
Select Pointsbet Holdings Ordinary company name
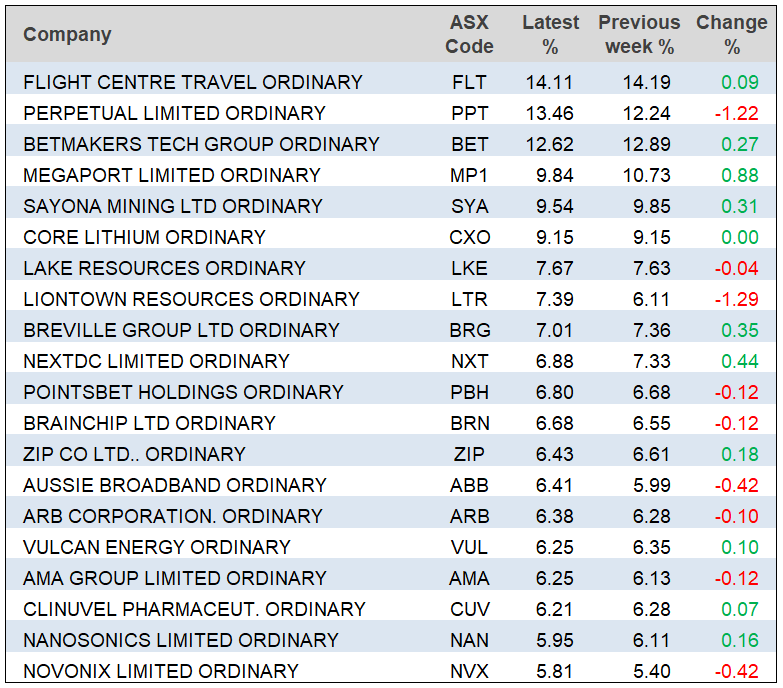[x=183, y=392]
